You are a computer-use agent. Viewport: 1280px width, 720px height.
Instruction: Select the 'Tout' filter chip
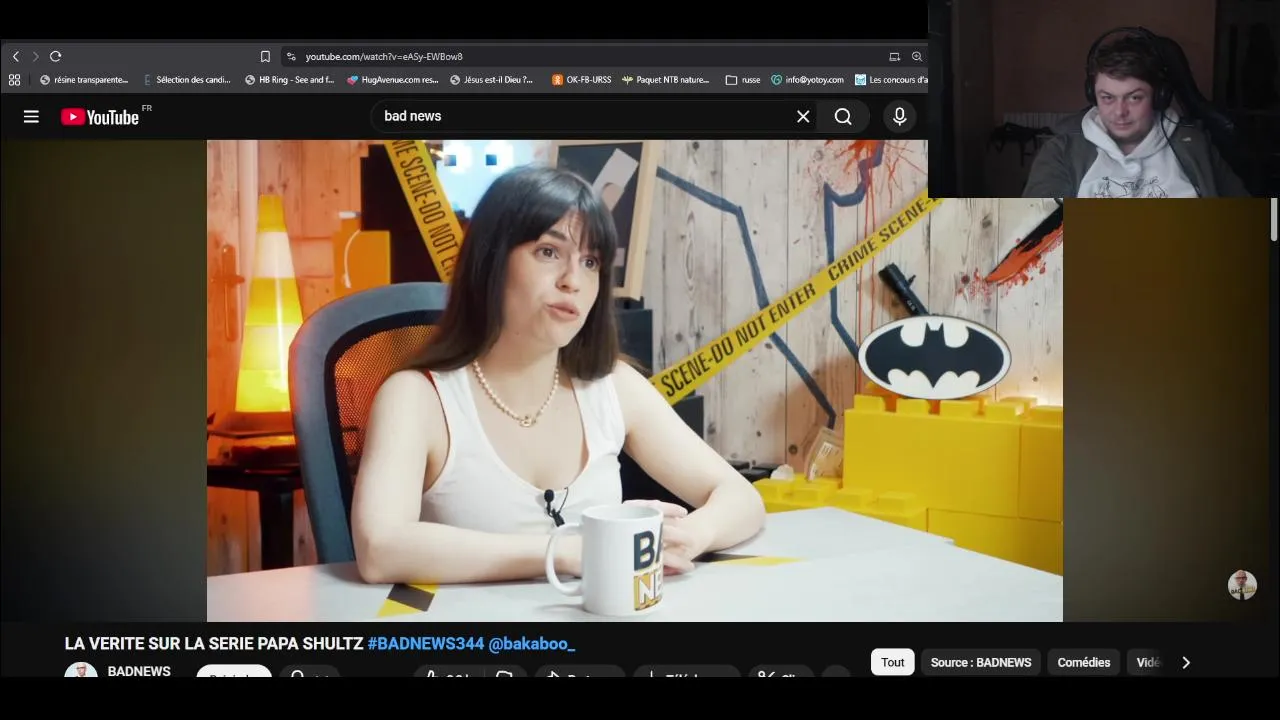click(x=893, y=662)
